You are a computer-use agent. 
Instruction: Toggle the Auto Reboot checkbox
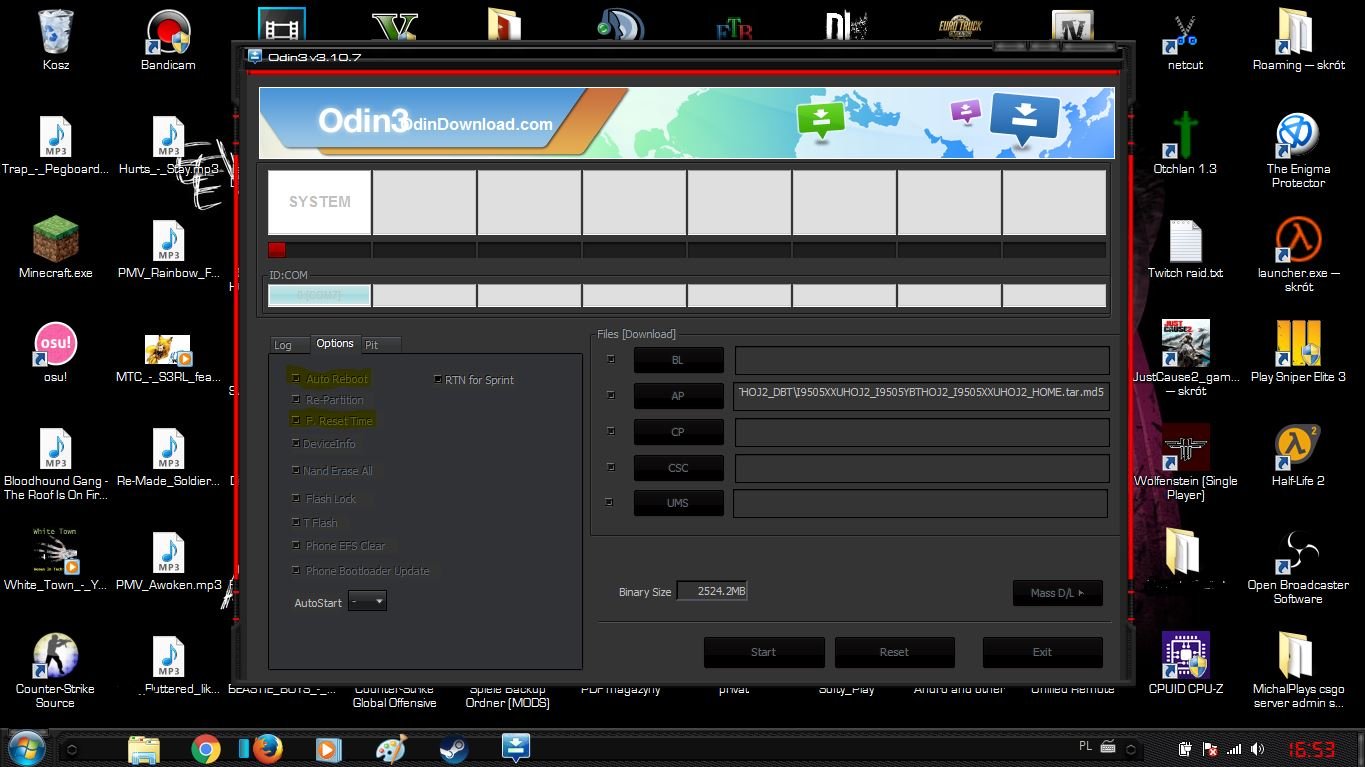coord(295,378)
